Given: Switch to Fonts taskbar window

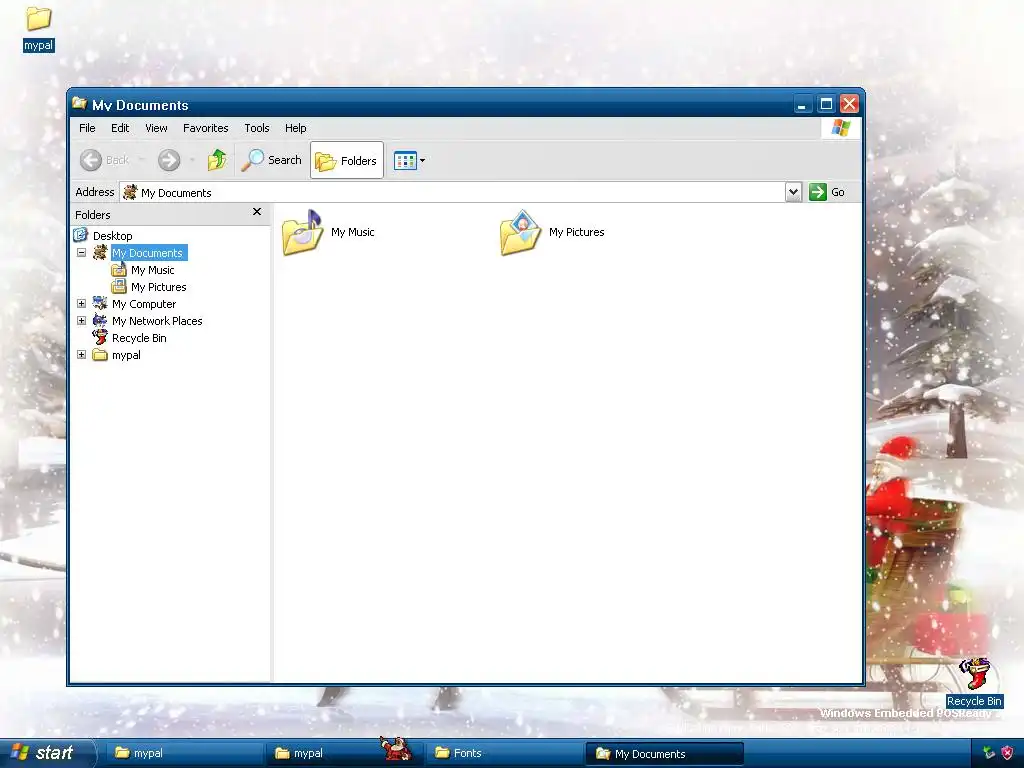Looking at the screenshot, I should [x=504, y=753].
